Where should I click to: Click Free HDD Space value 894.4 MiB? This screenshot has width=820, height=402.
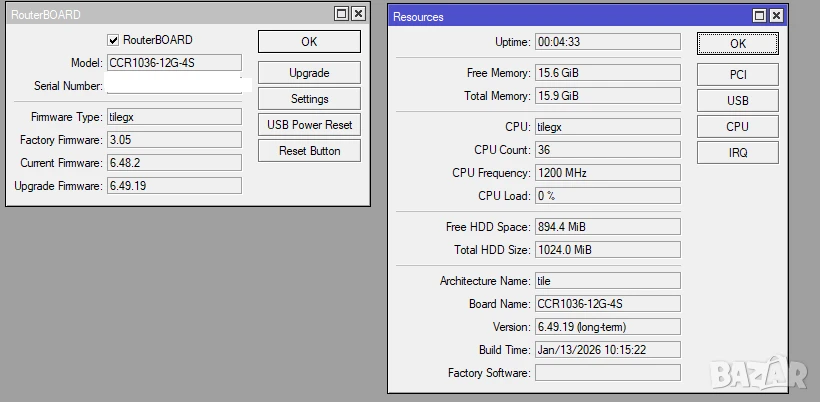point(608,227)
